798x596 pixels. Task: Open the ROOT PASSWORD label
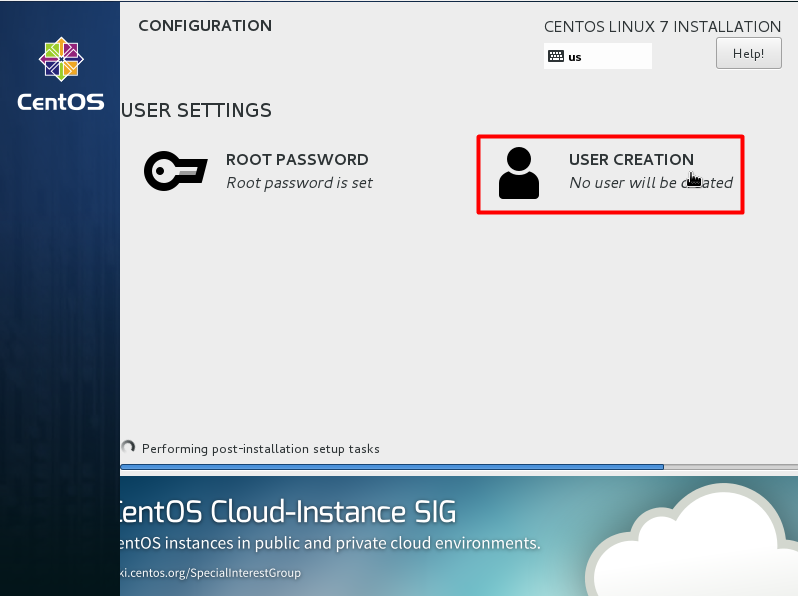pyautogui.click(x=297, y=160)
